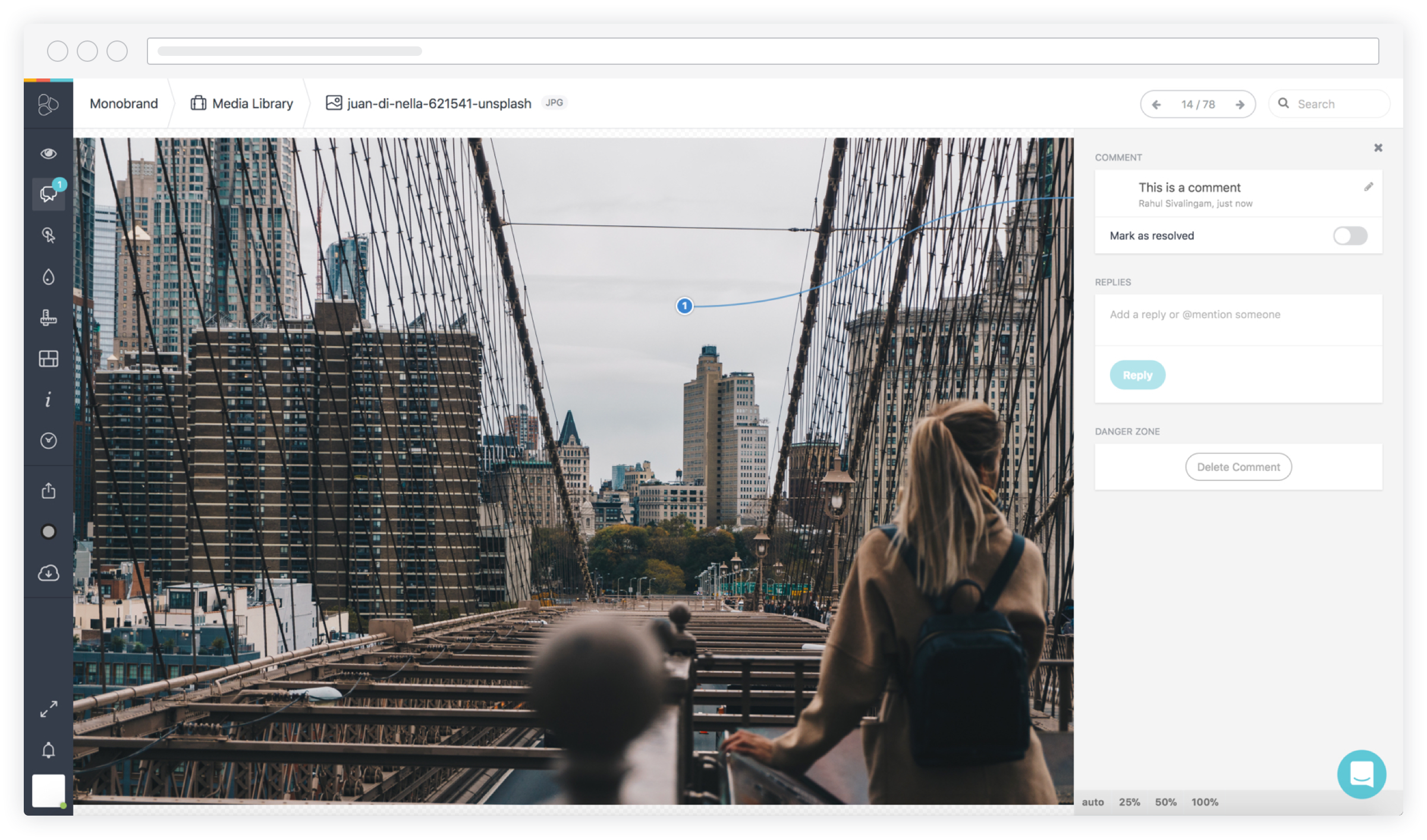The height and width of the screenshot is (840, 1427).
Task: Click the search/inspect icon in sidebar
Action: pyautogui.click(x=49, y=236)
